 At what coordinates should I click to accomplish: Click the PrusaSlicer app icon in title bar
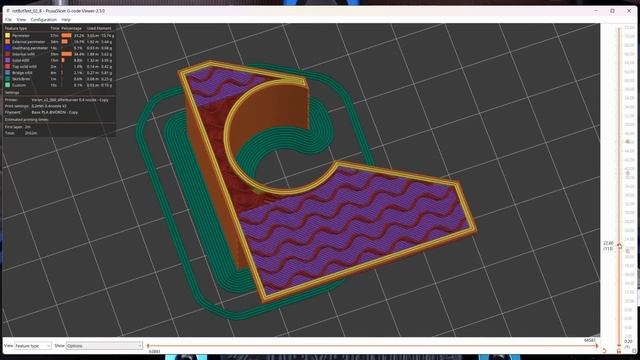click(8, 11)
